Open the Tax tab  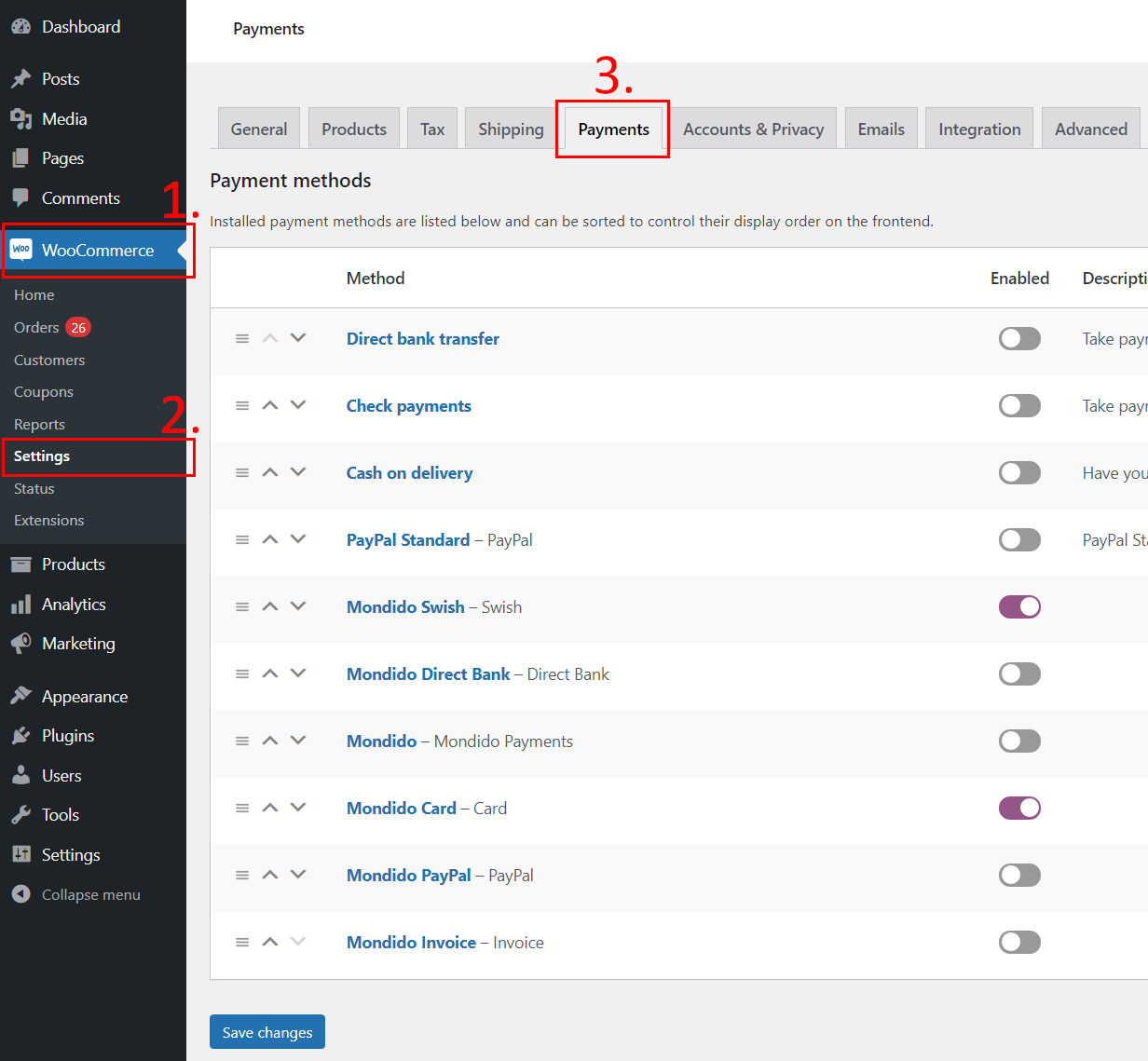pos(432,129)
